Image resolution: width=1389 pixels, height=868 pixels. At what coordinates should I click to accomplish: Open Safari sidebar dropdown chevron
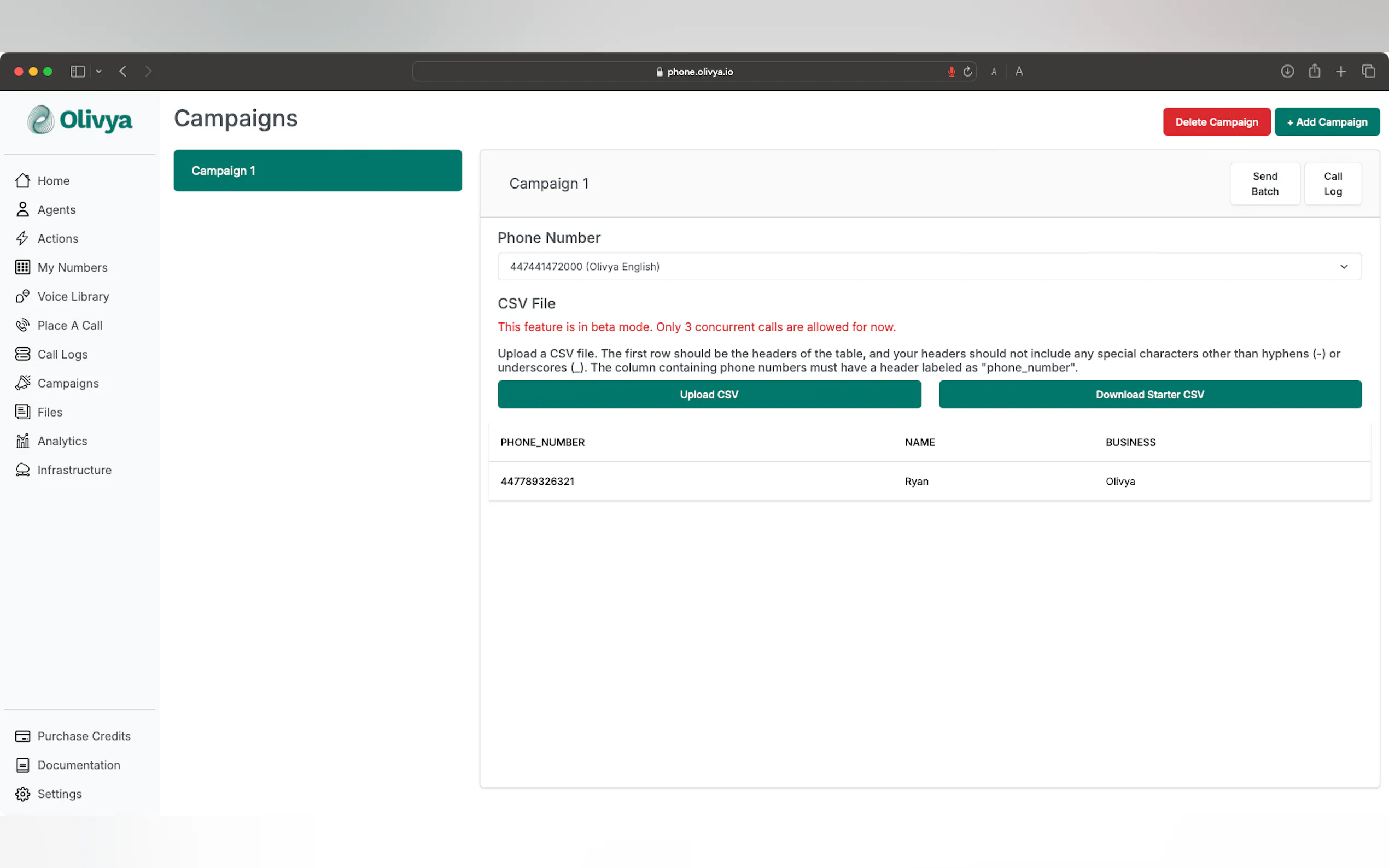click(x=99, y=72)
